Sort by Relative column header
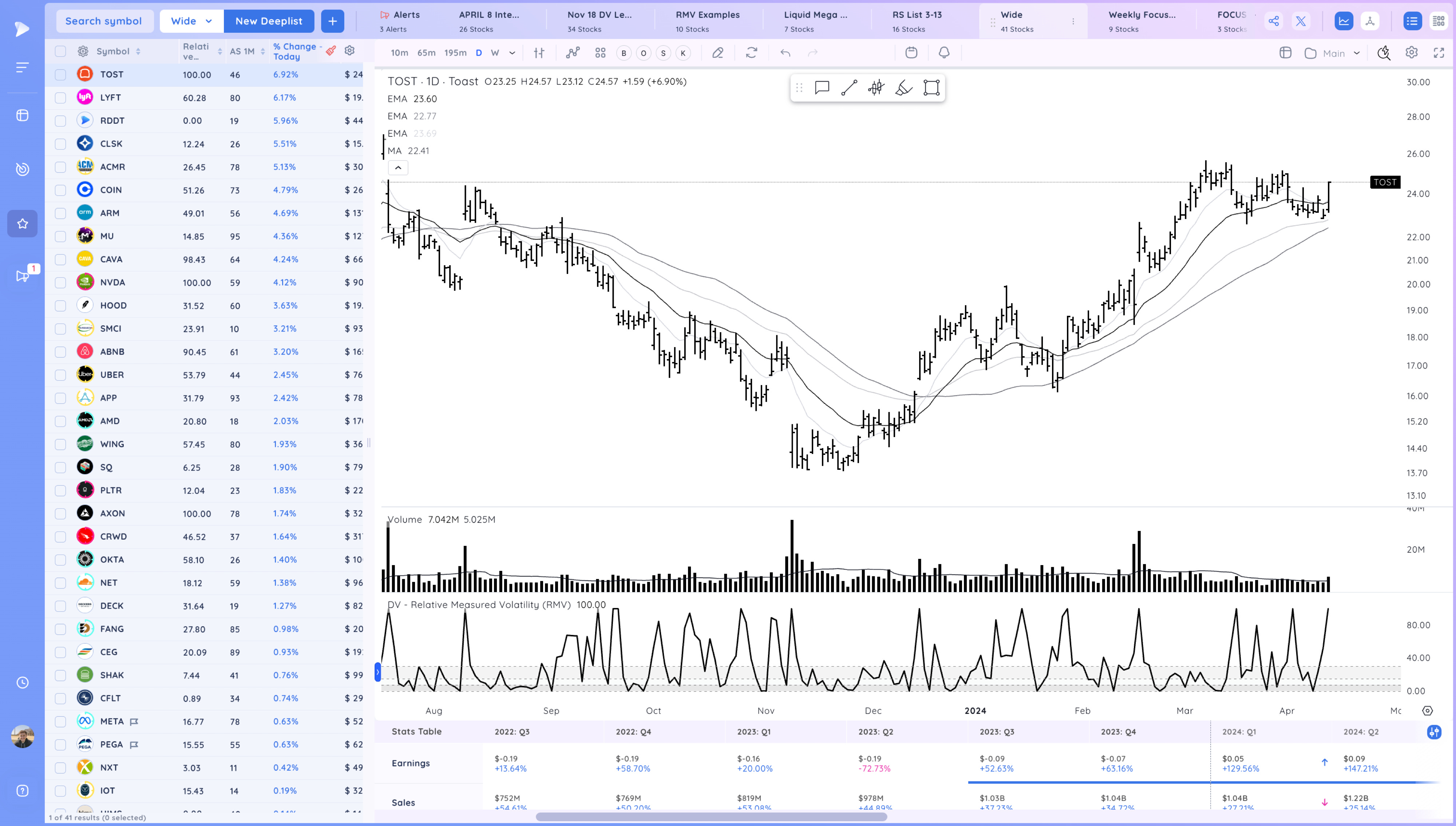This screenshot has height=826, width=1456. (202, 51)
